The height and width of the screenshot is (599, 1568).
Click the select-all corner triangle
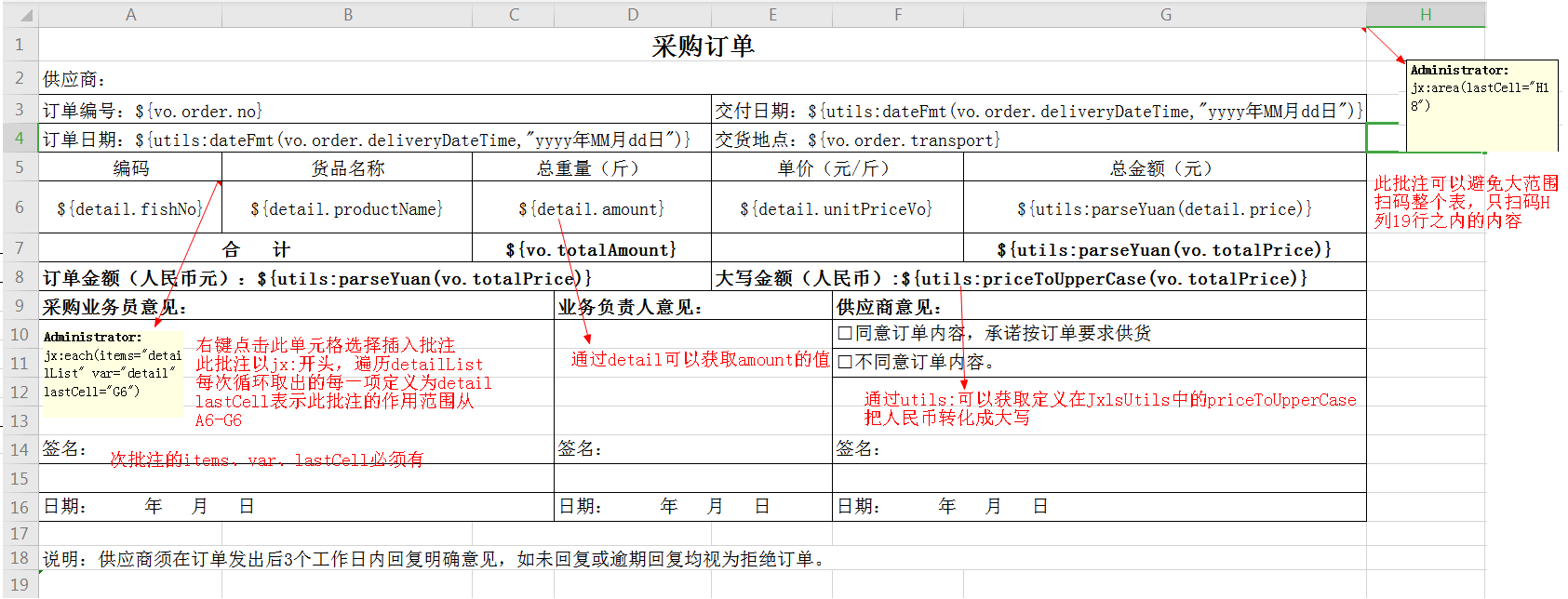click(26, 16)
